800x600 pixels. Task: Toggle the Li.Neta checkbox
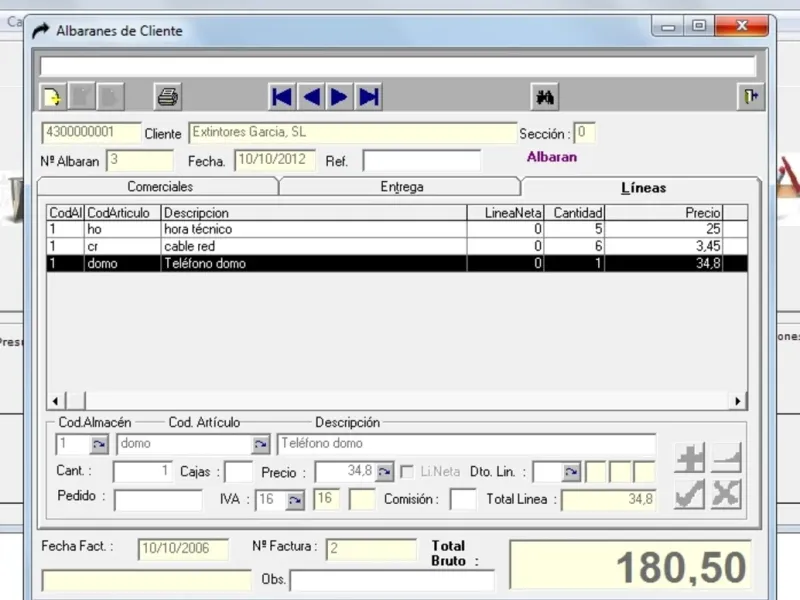(407, 471)
